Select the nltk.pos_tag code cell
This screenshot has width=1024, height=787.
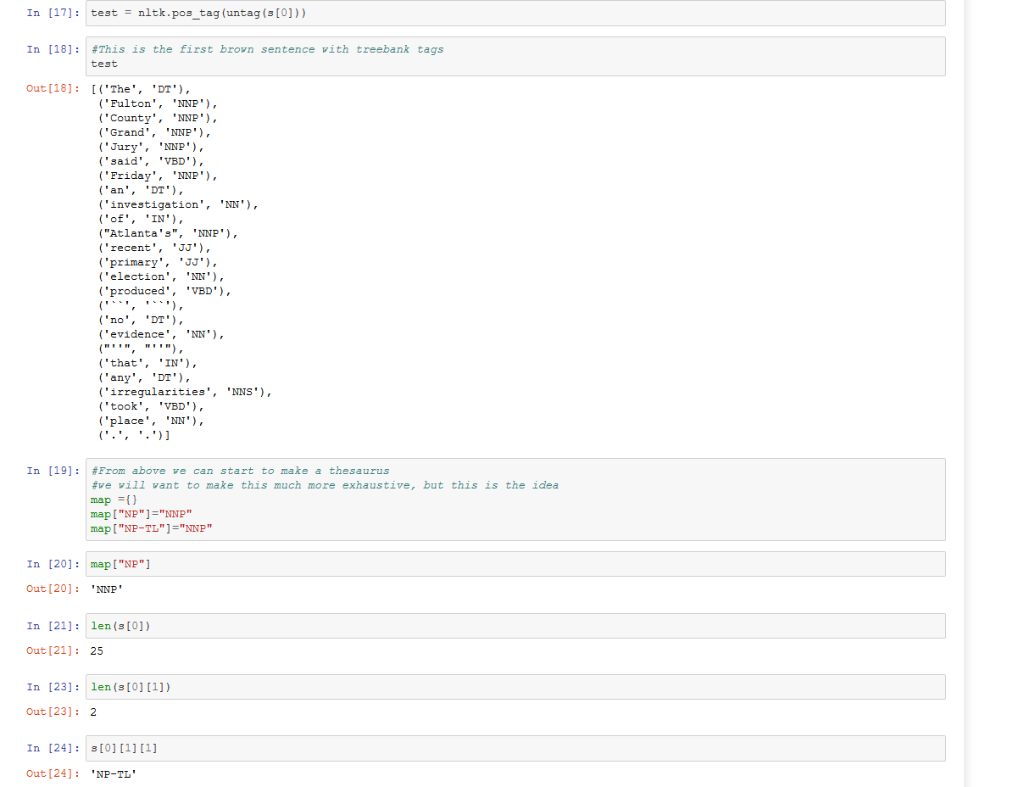(x=300, y=13)
